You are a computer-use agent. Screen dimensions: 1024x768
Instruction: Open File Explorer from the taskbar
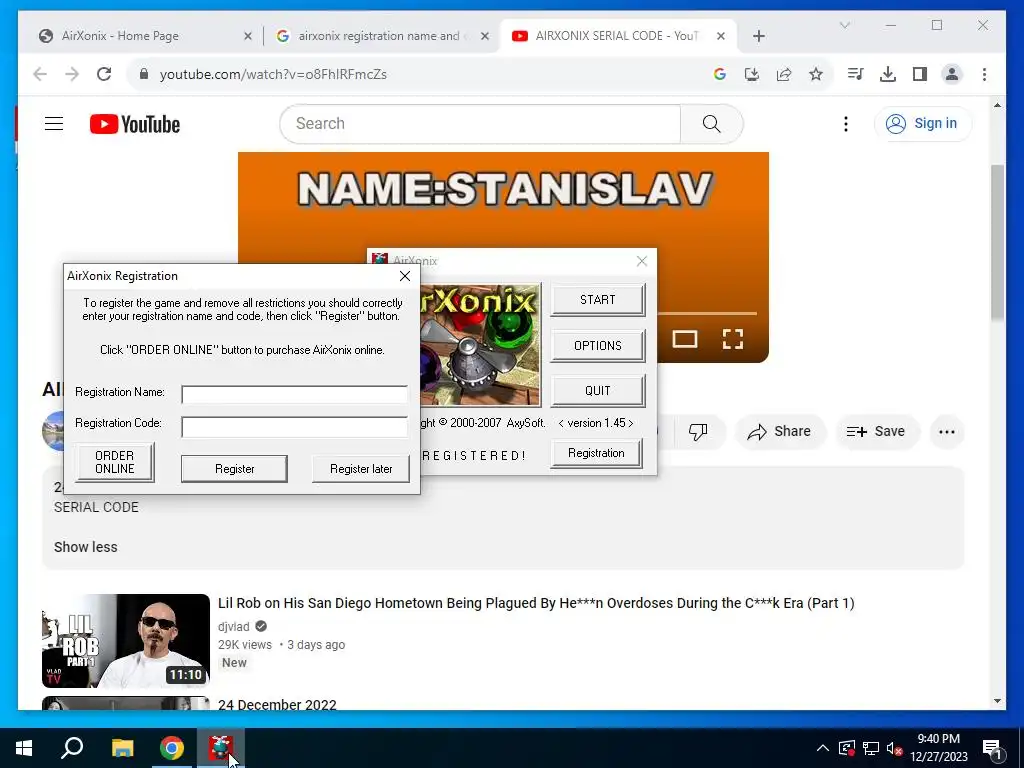coord(122,748)
